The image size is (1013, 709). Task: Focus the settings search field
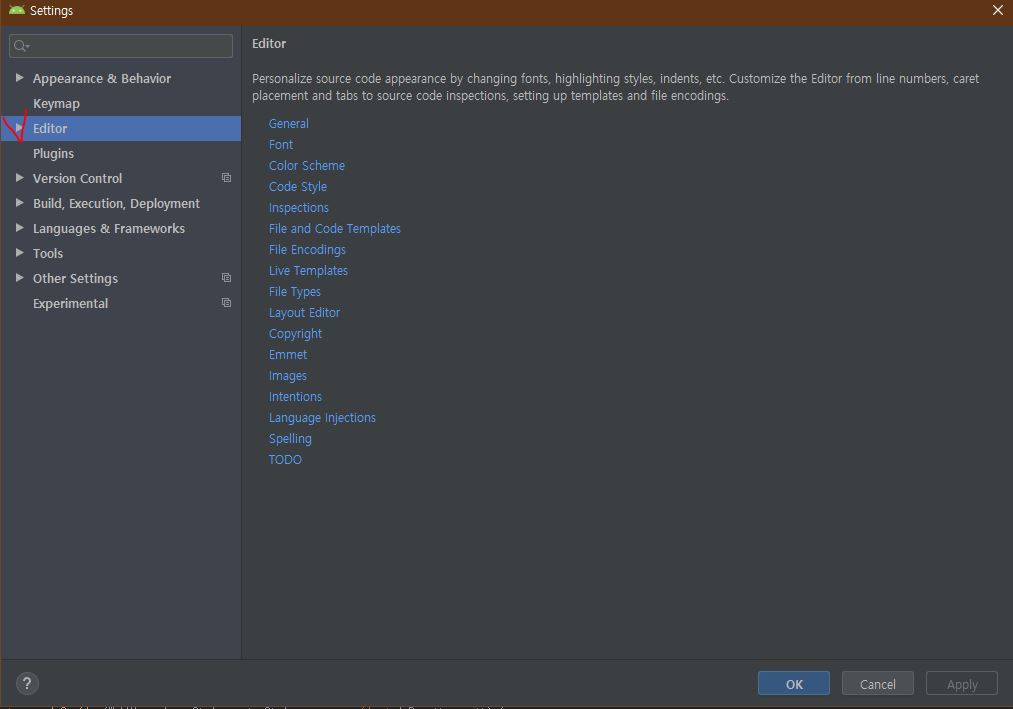(121, 46)
